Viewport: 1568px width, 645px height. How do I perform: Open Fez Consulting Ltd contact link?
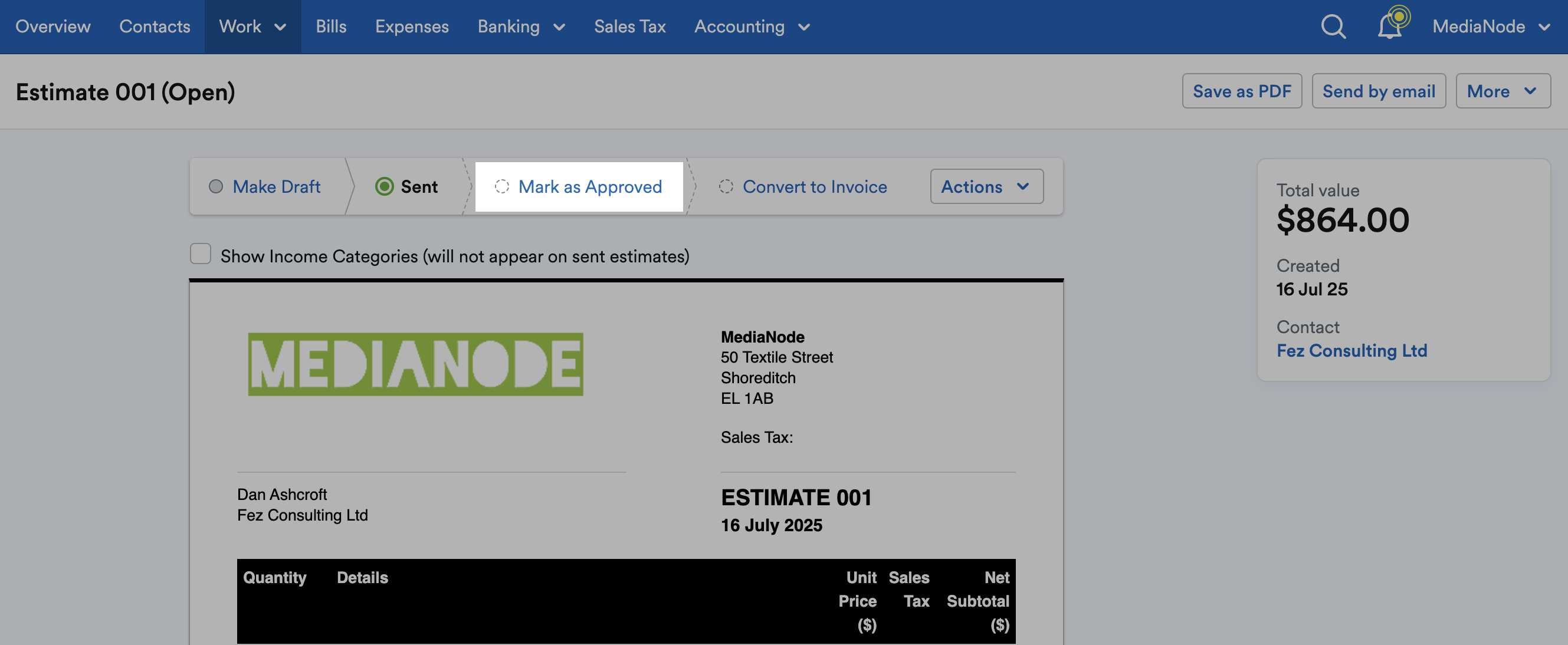point(1352,350)
